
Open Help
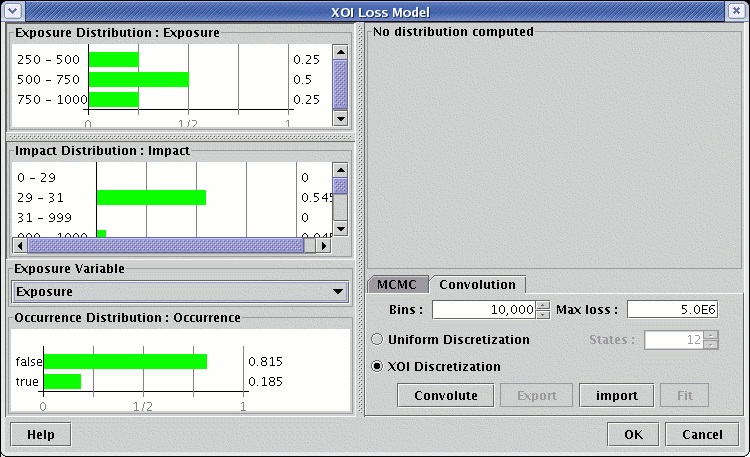coord(41,435)
